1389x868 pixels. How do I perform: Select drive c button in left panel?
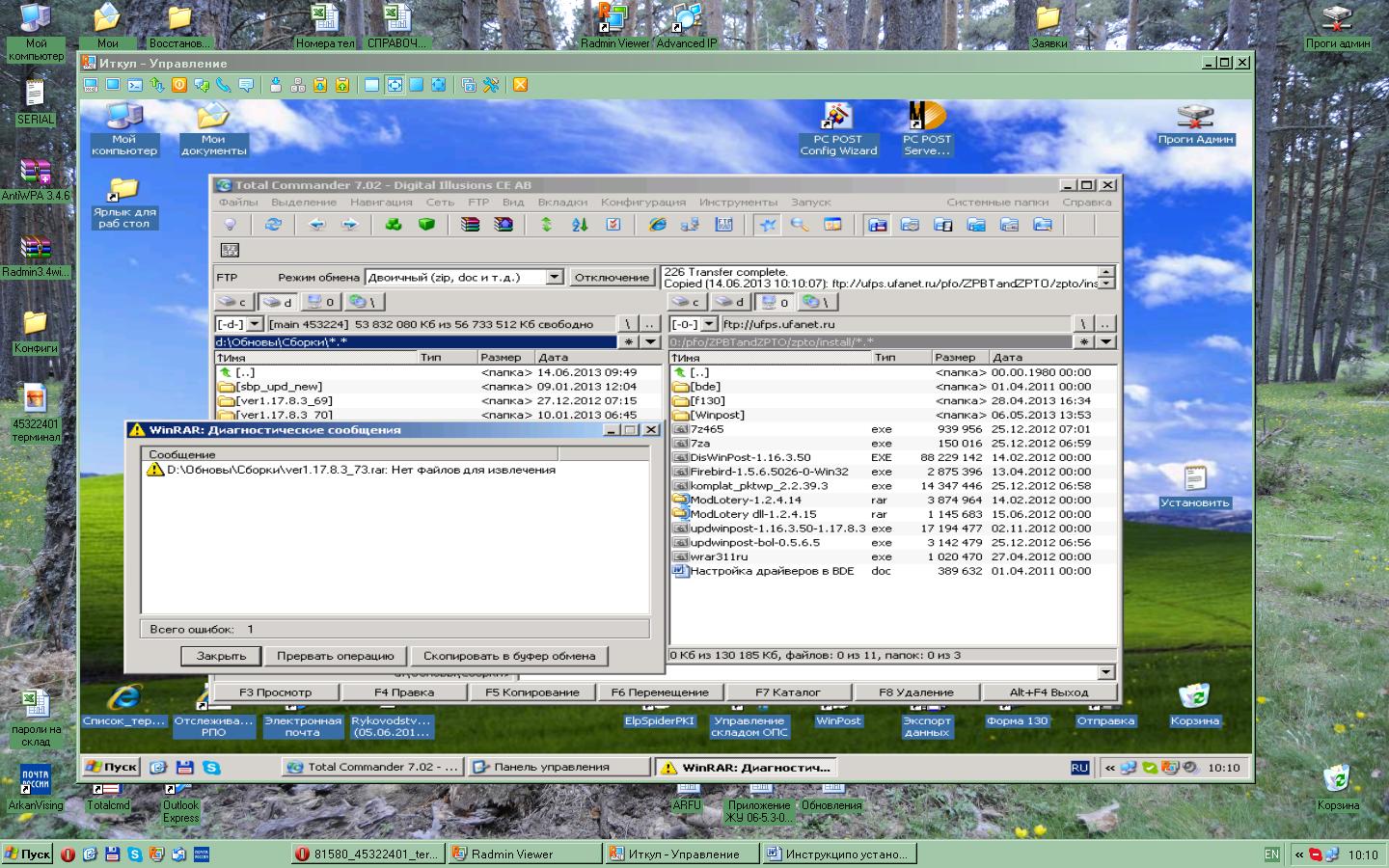tap(232, 302)
